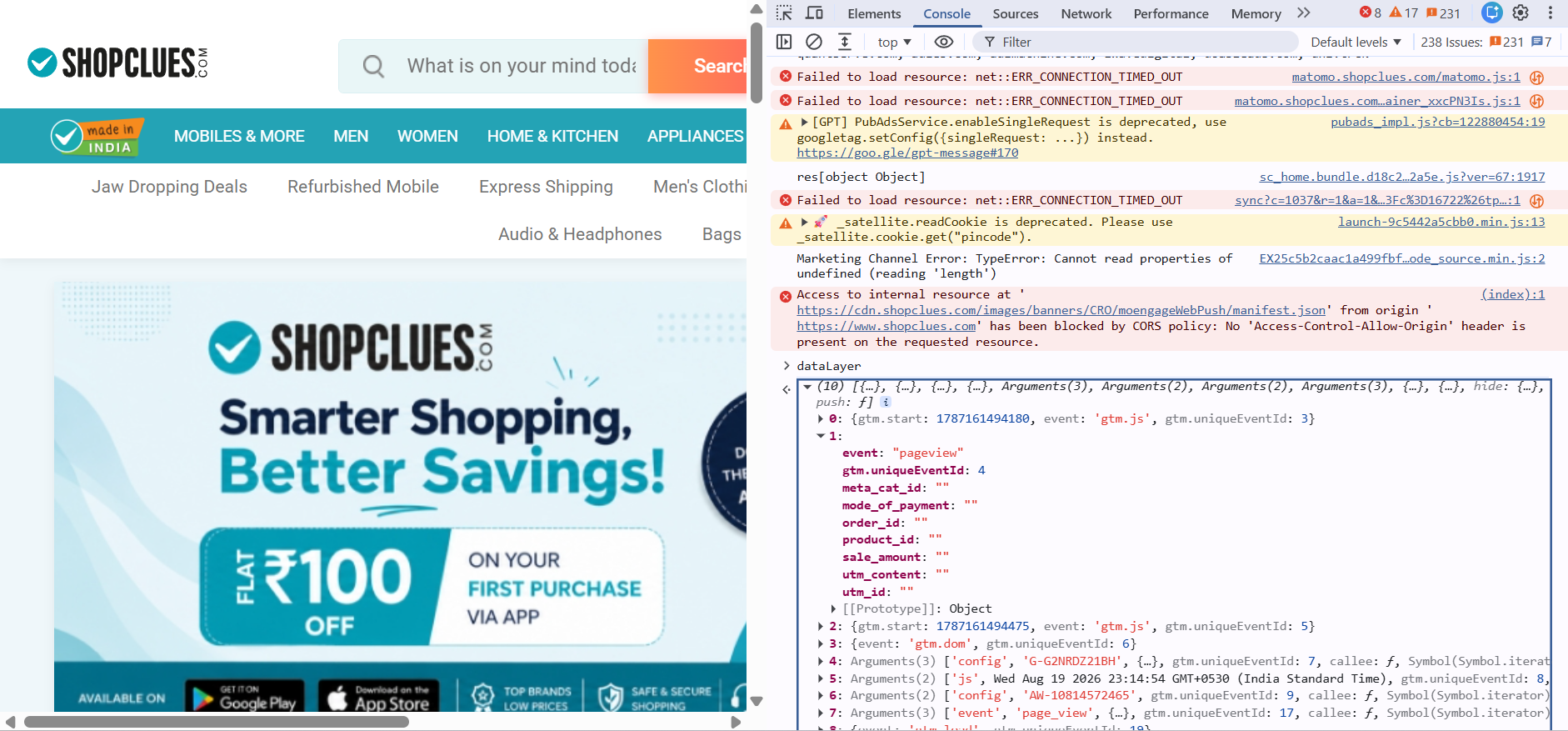Image resolution: width=1568 pixels, height=731 pixels.
Task: Open the moengageWebPush manifest.json URL
Action: click(1061, 310)
